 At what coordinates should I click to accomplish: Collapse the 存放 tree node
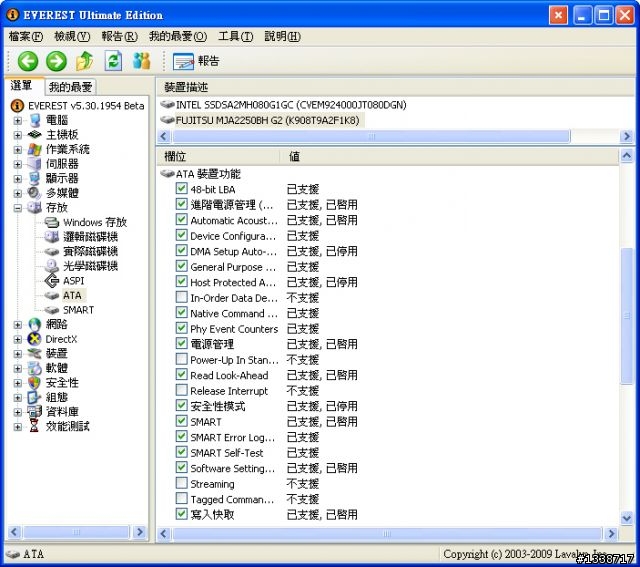[x=18, y=208]
